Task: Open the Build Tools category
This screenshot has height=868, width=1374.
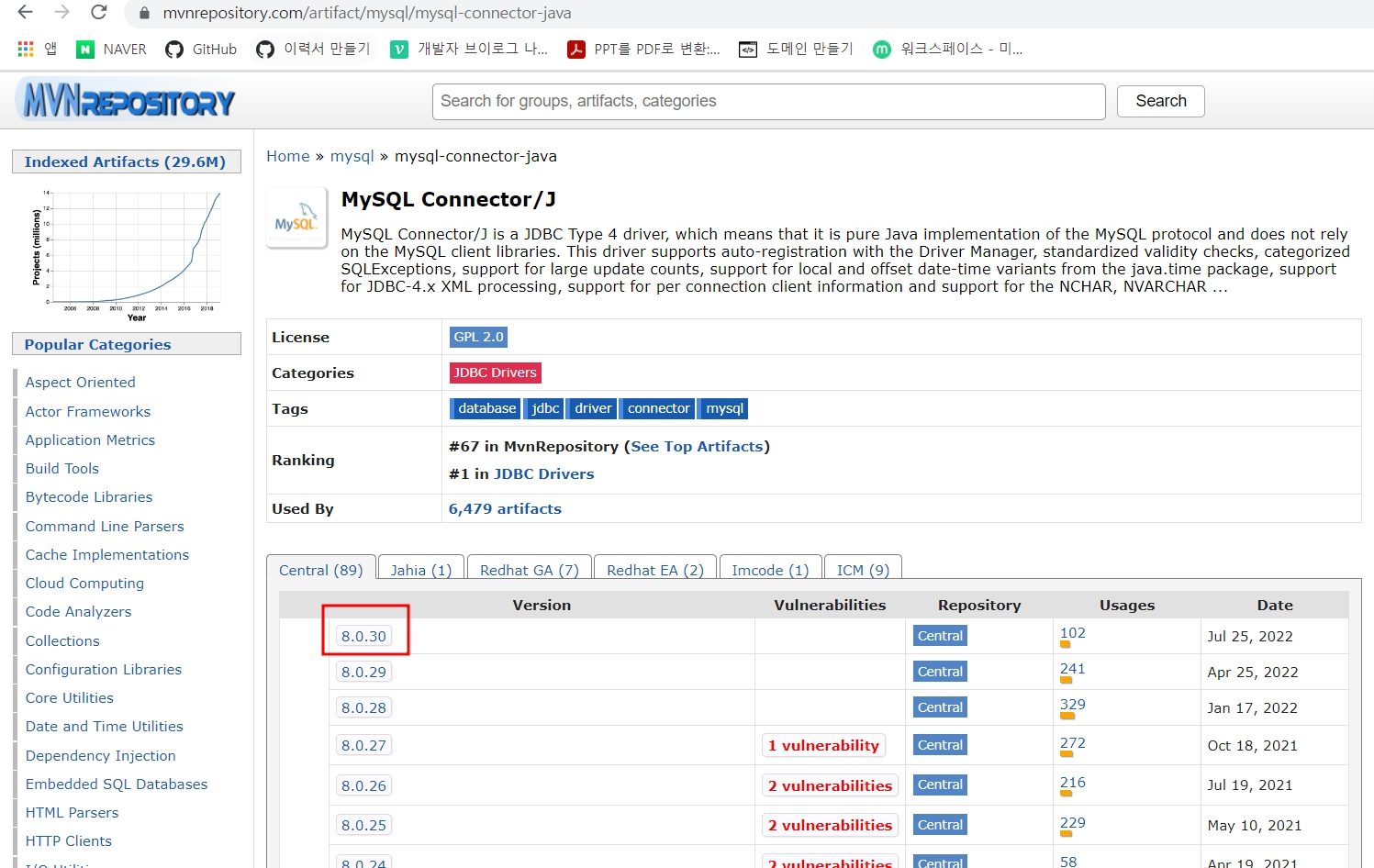Action: tap(61, 468)
